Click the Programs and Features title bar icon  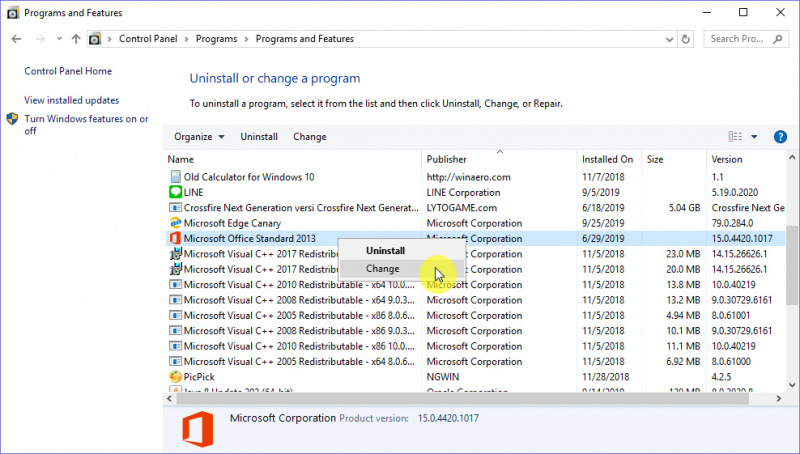coord(13,13)
